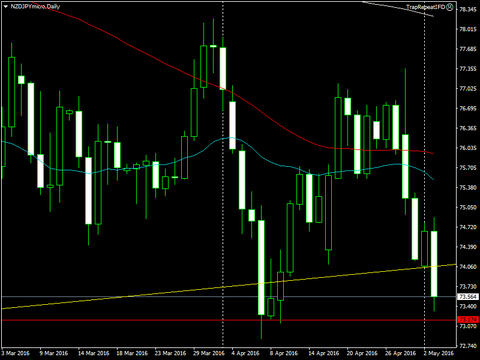This screenshot has width=480, height=360.
Task: Click the 74.060 price scale value
Action: (468, 267)
